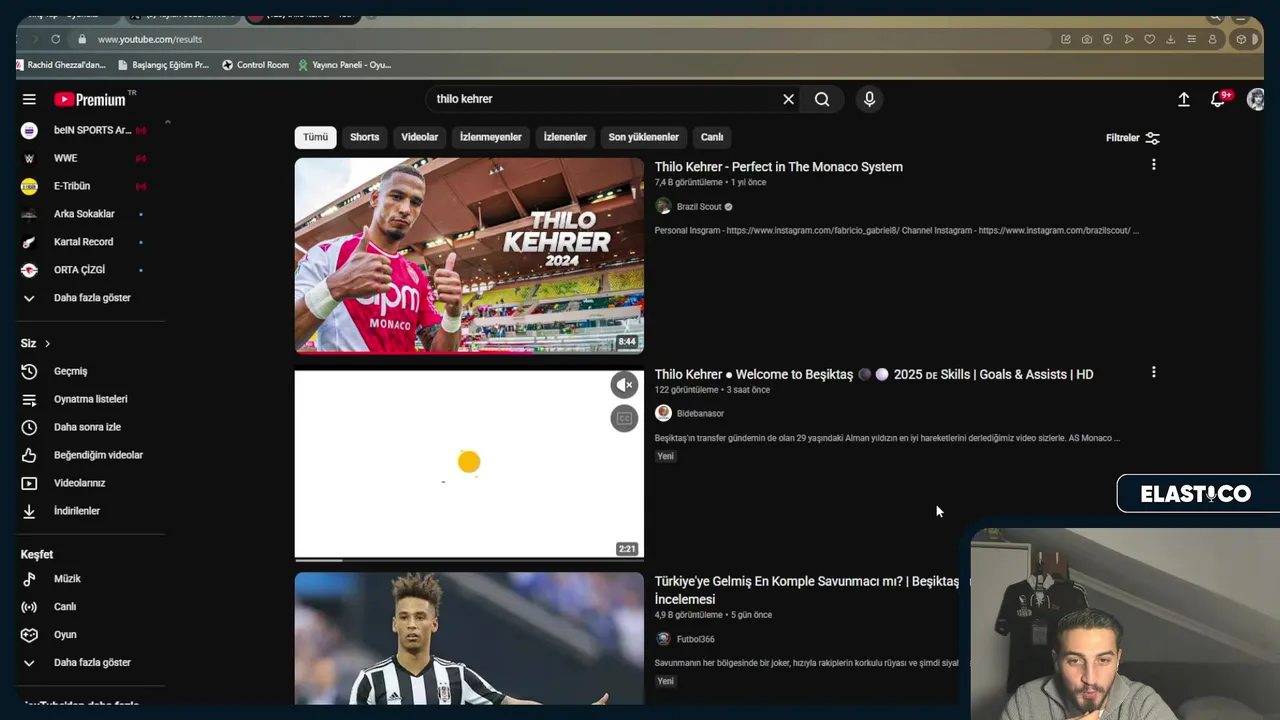Image resolution: width=1280 pixels, height=720 pixels.
Task: Run search with the magnifier button
Action: [x=822, y=99]
